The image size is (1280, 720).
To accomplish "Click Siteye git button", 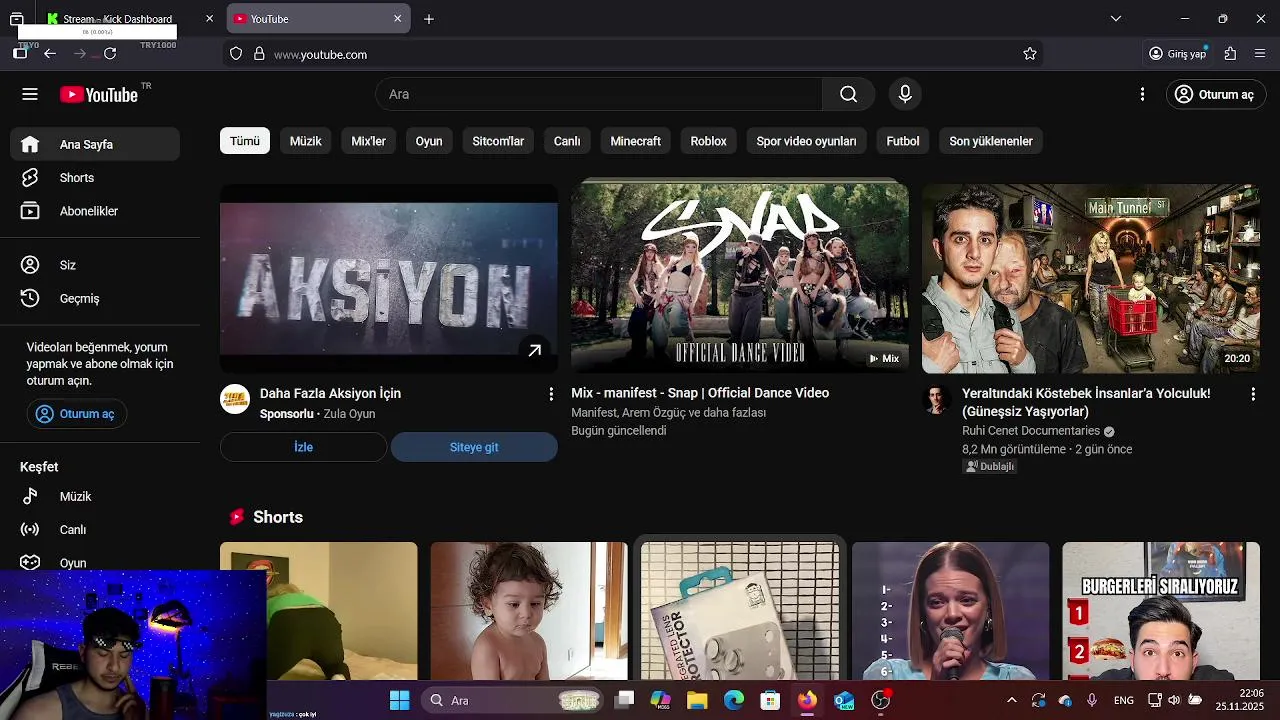I will [x=474, y=447].
